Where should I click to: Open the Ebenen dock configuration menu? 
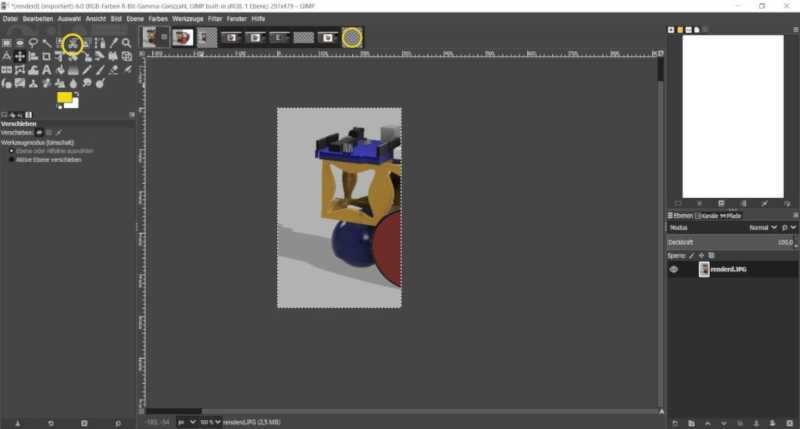click(x=795, y=216)
